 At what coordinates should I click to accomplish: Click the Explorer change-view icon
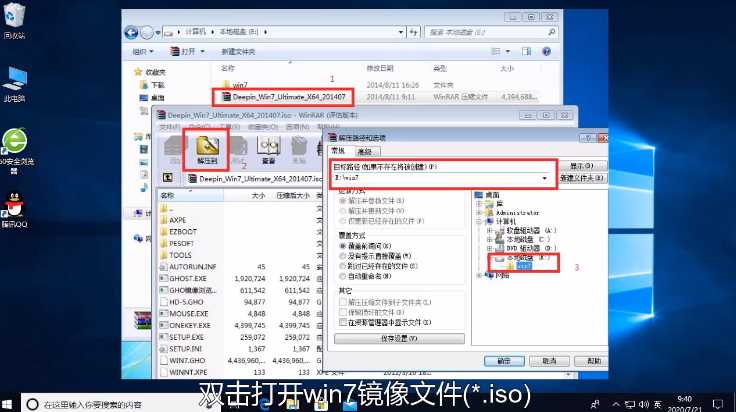click(x=496, y=51)
